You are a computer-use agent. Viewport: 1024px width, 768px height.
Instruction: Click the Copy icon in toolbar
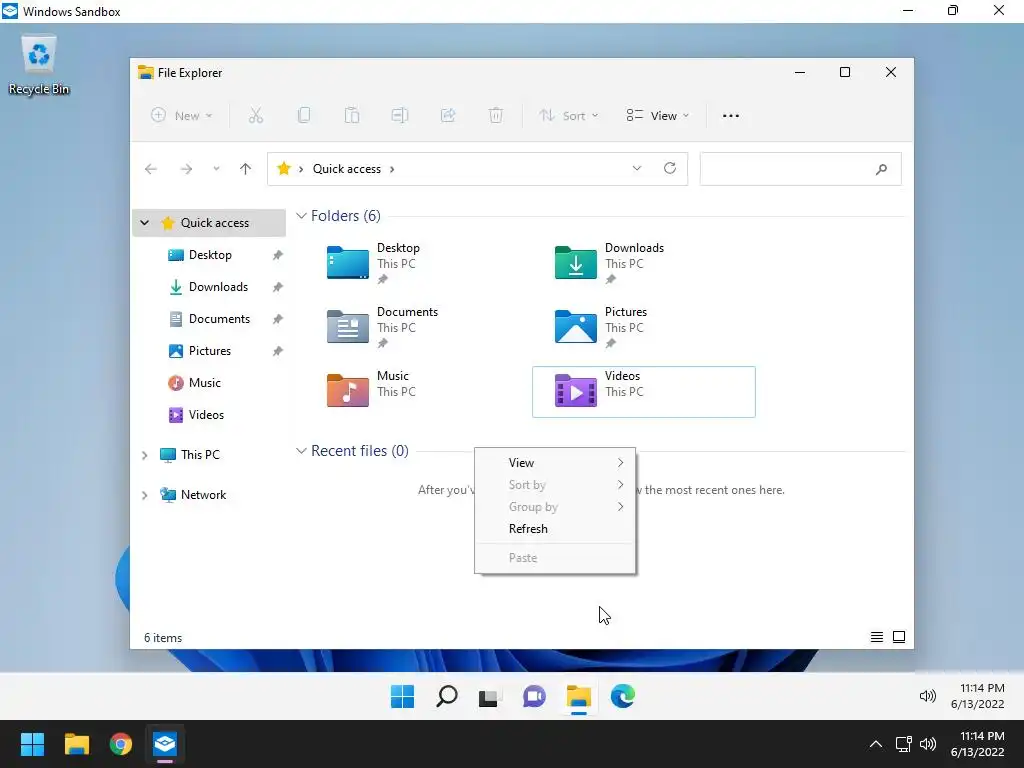point(304,116)
